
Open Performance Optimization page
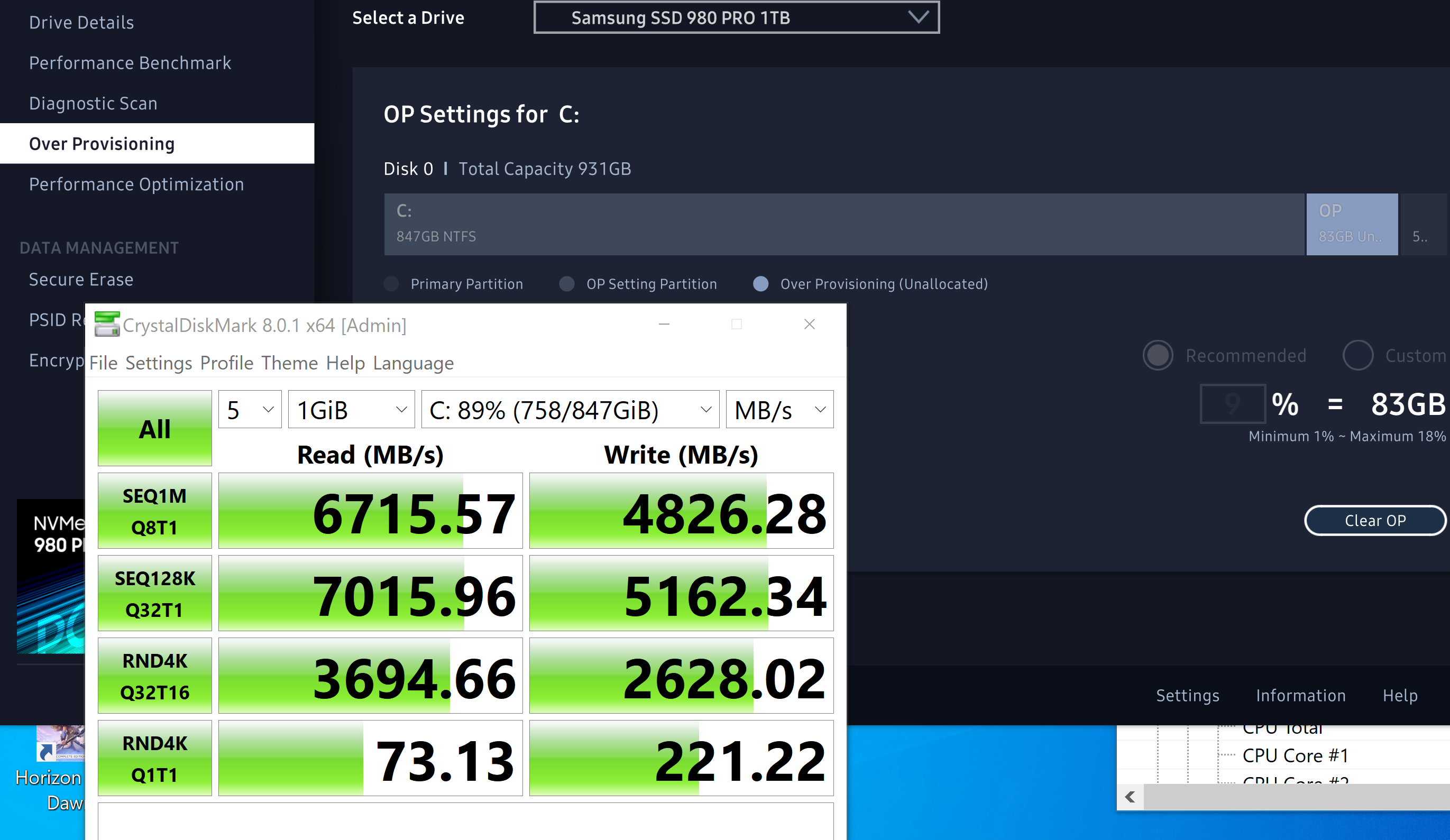pyautogui.click(x=136, y=184)
